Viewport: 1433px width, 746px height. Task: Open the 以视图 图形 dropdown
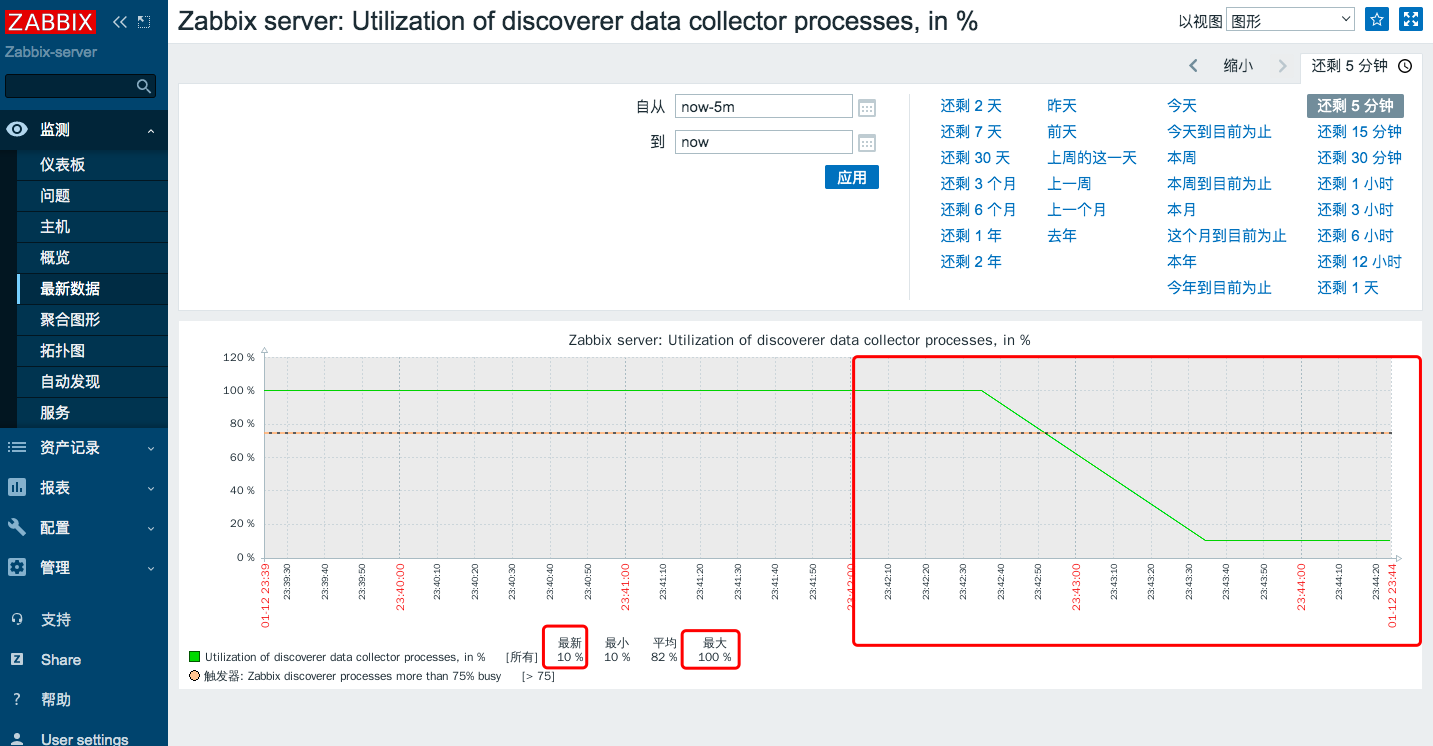click(x=1290, y=20)
